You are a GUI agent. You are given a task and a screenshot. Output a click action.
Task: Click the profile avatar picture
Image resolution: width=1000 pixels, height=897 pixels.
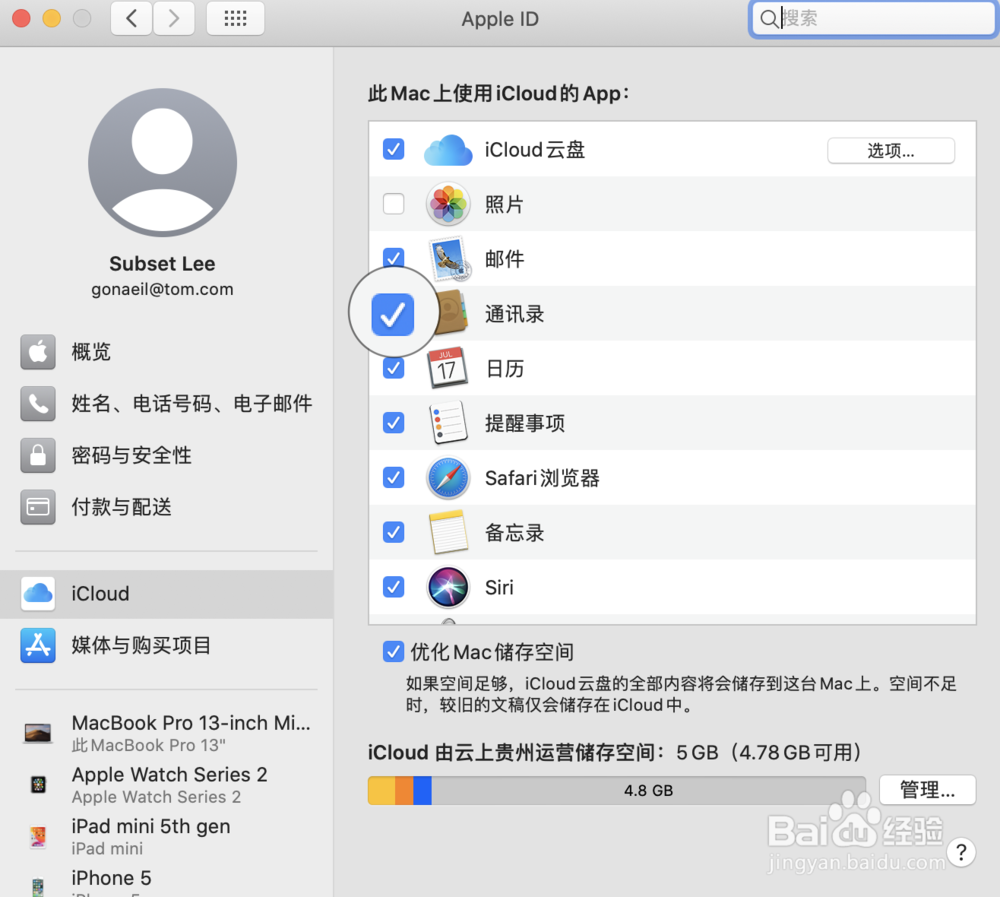[162, 163]
